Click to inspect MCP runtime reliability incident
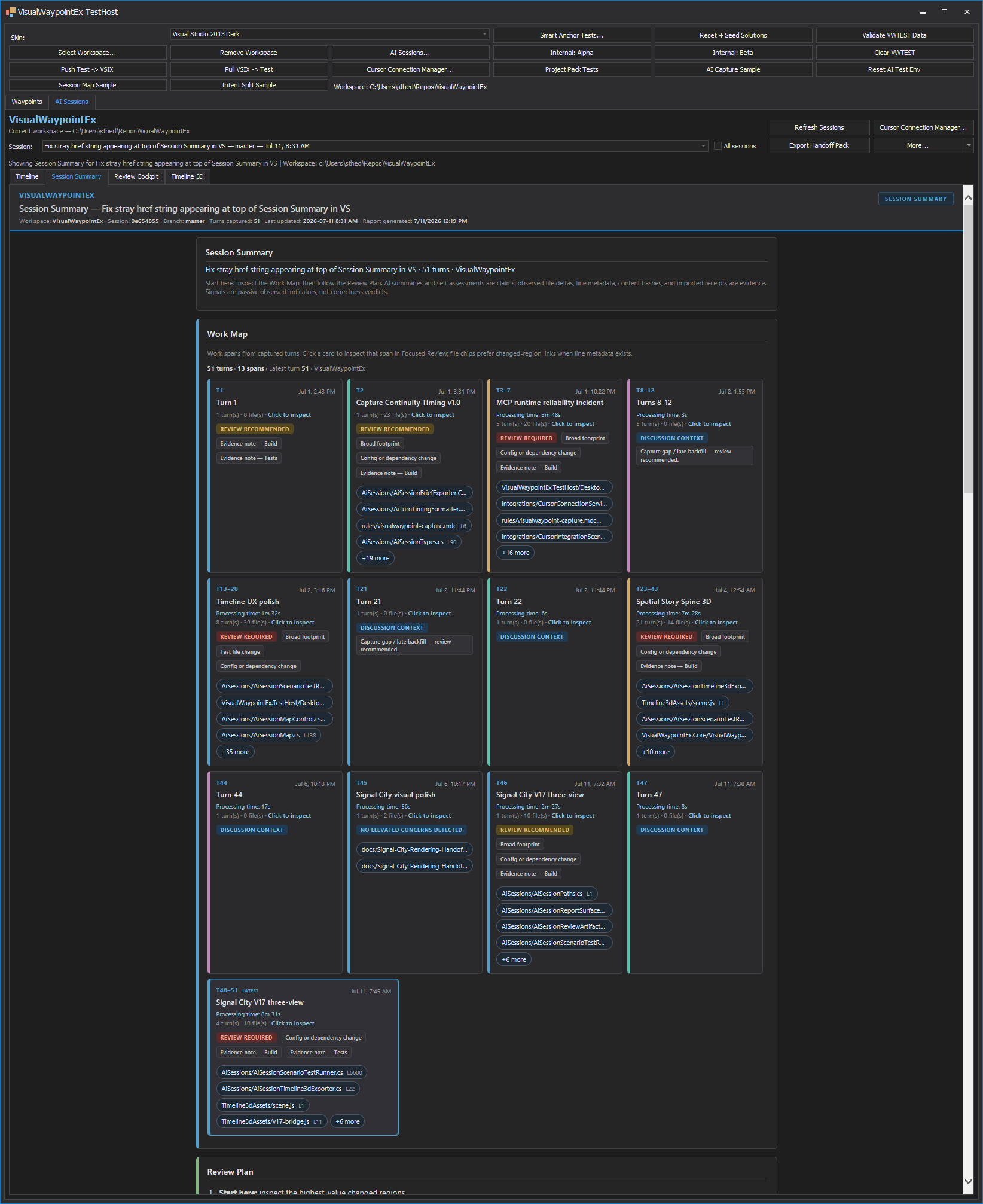 (573, 424)
